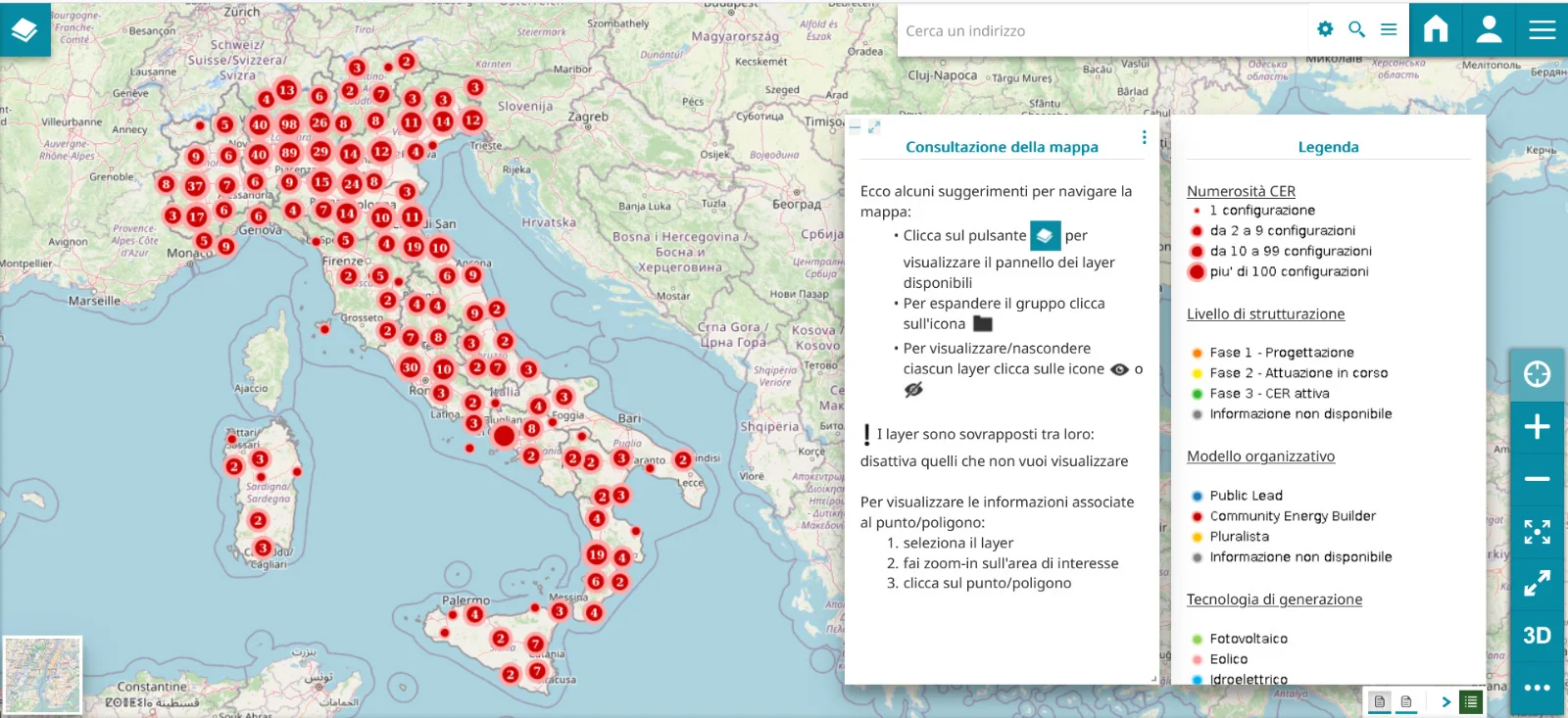Click the Marseille map label
Viewport: 1568px width, 718px height.
(94, 301)
